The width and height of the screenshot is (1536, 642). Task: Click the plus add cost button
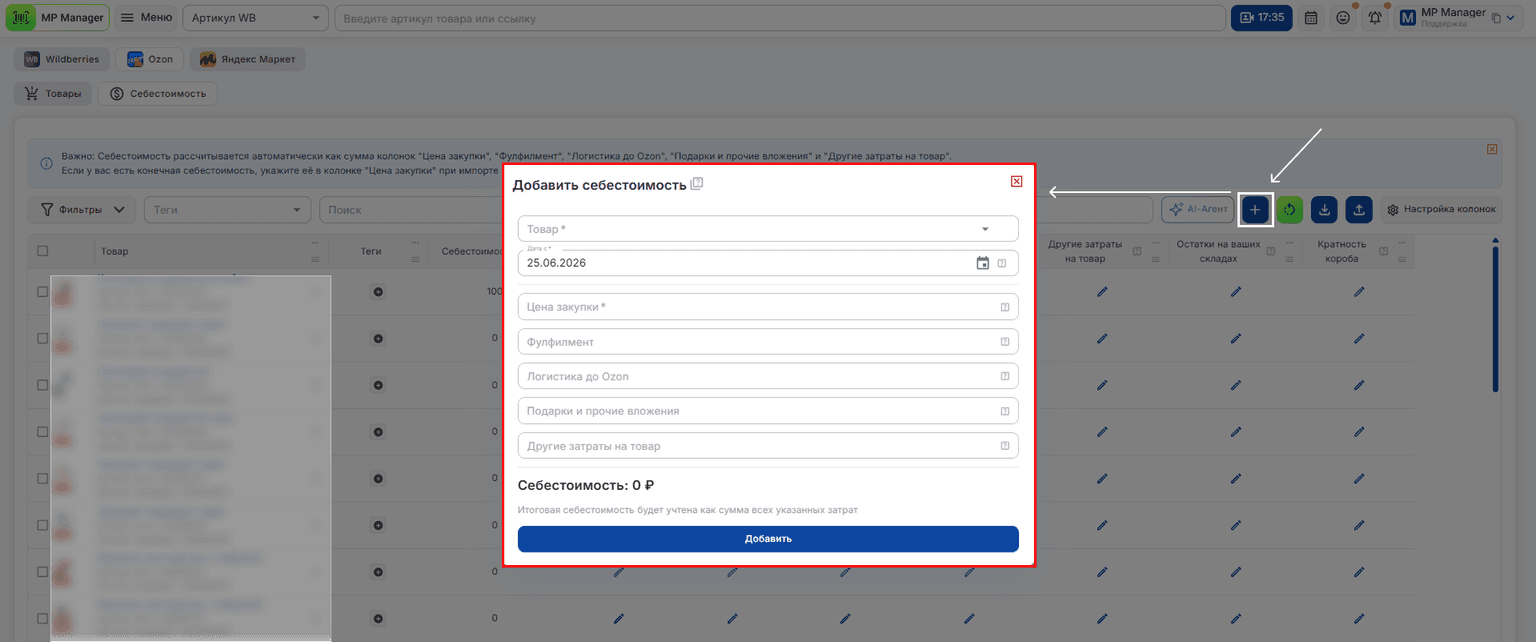[x=1255, y=209]
